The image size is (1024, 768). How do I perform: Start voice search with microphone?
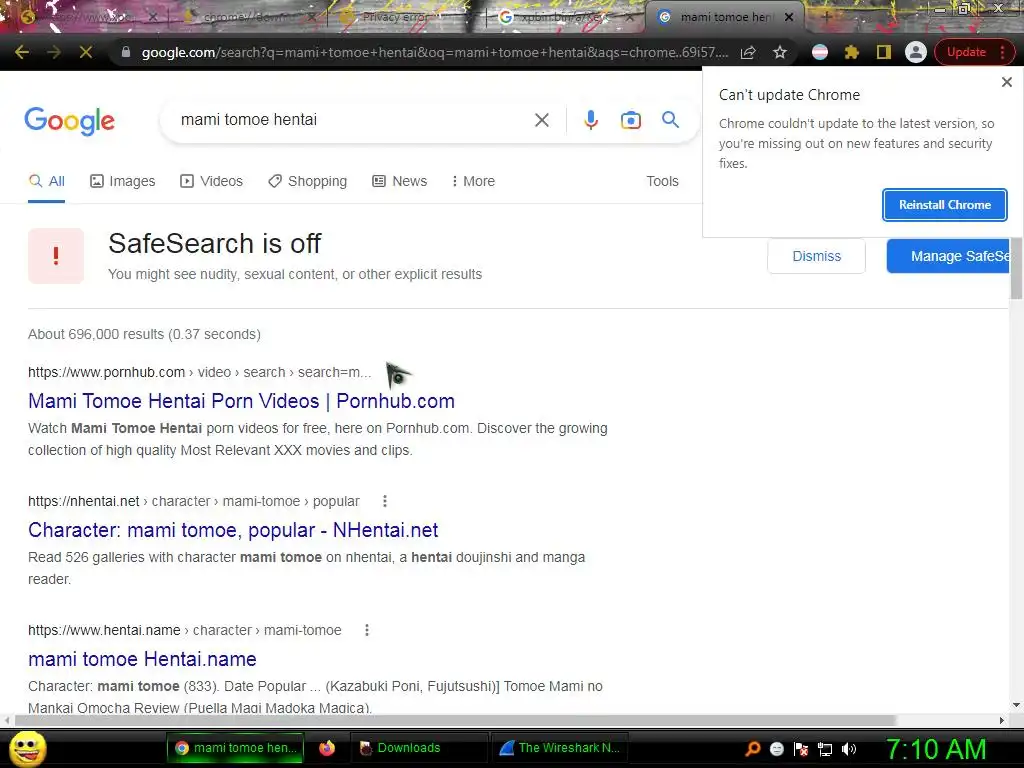click(x=591, y=120)
